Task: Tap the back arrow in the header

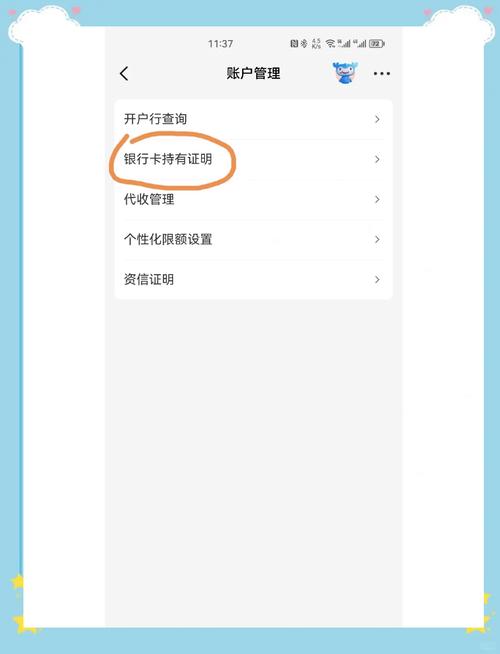Action: 124,74
